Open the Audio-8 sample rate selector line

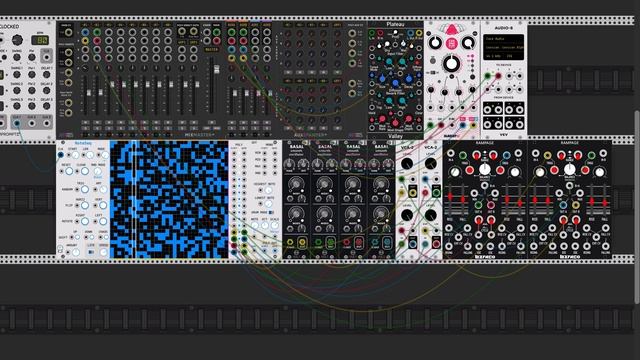pos(504,56)
